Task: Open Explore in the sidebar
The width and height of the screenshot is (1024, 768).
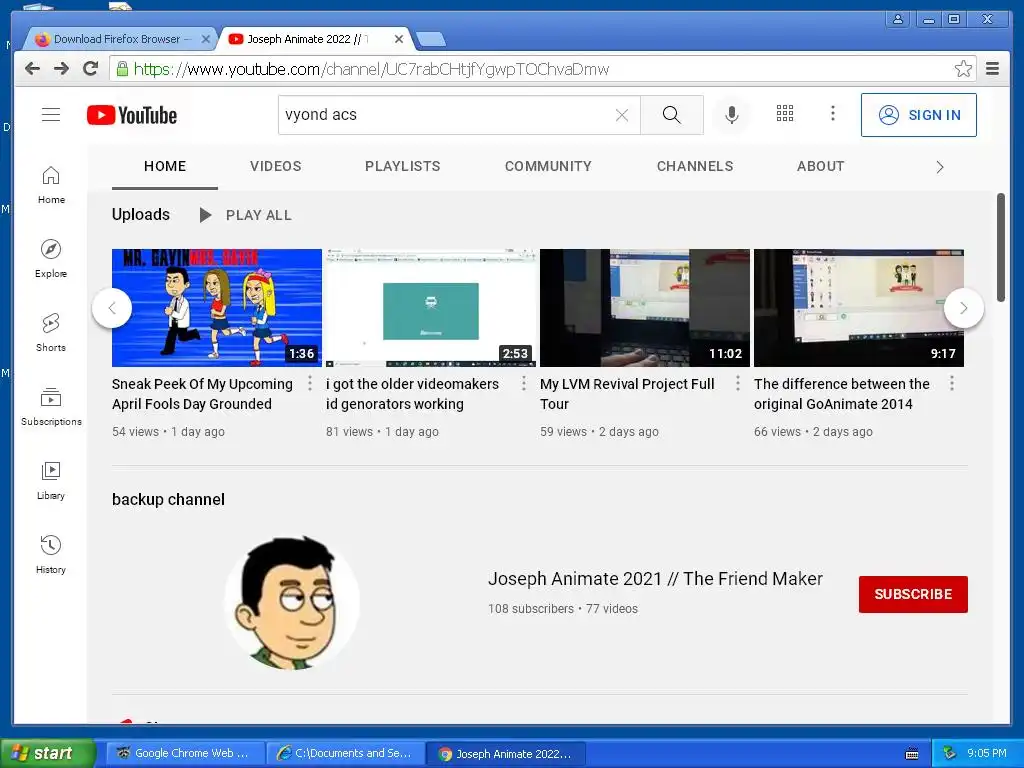Action: tap(51, 259)
